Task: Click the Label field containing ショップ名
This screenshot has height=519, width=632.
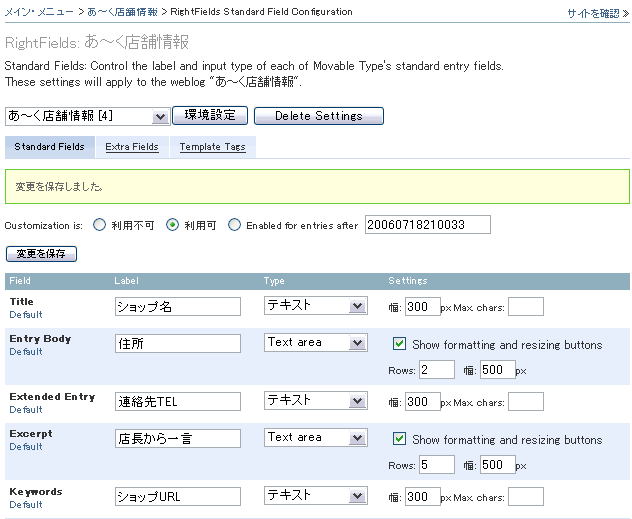Action: tap(178, 306)
